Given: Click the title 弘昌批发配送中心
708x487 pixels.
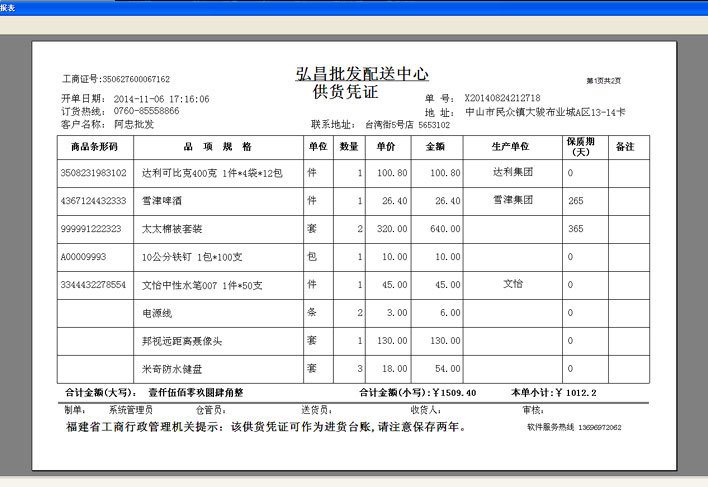Looking at the screenshot, I should (x=362, y=74).
